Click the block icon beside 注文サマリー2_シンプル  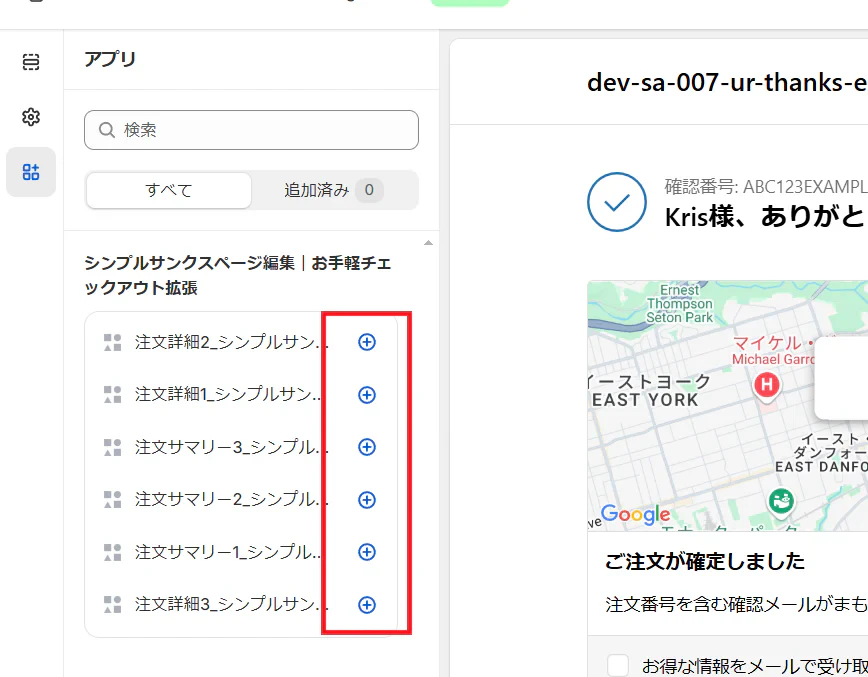pos(112,500)
